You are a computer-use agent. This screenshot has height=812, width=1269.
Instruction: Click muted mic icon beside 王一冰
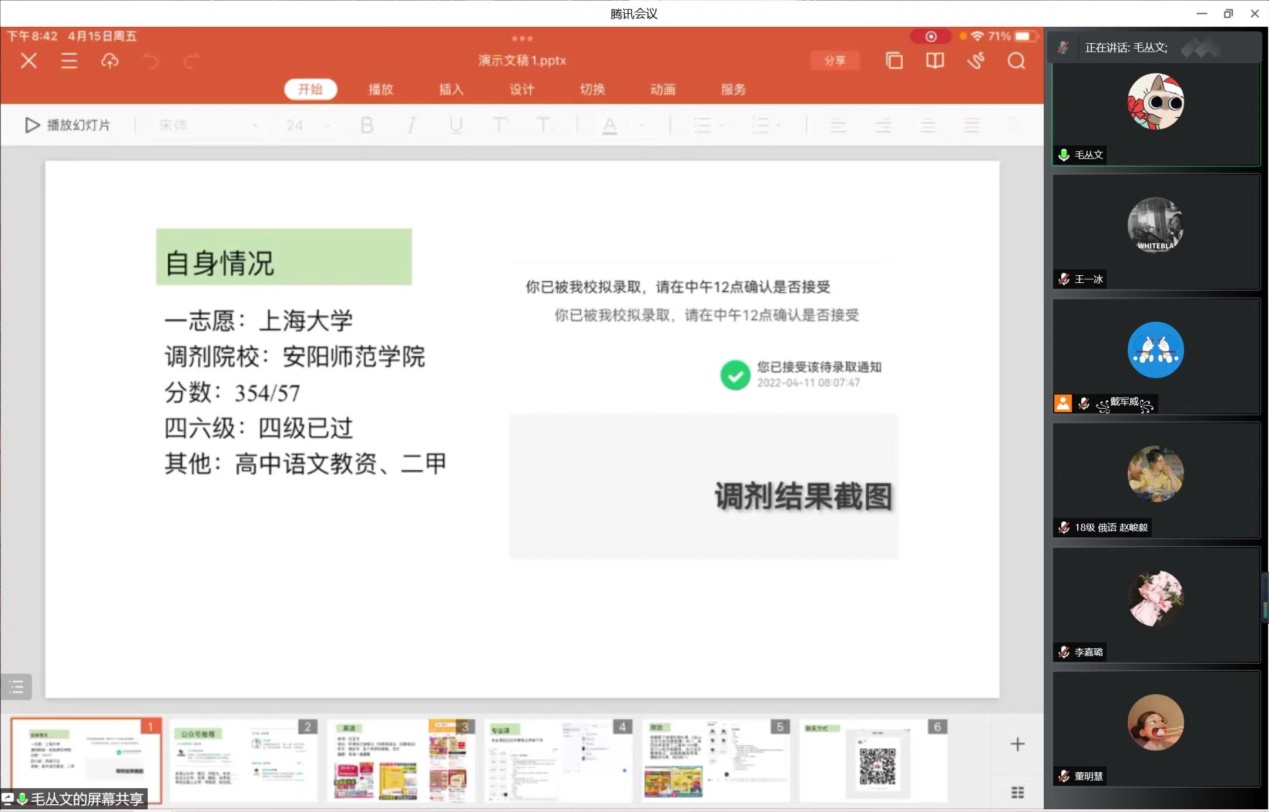pyautogui.click(x=1064, y=279)
